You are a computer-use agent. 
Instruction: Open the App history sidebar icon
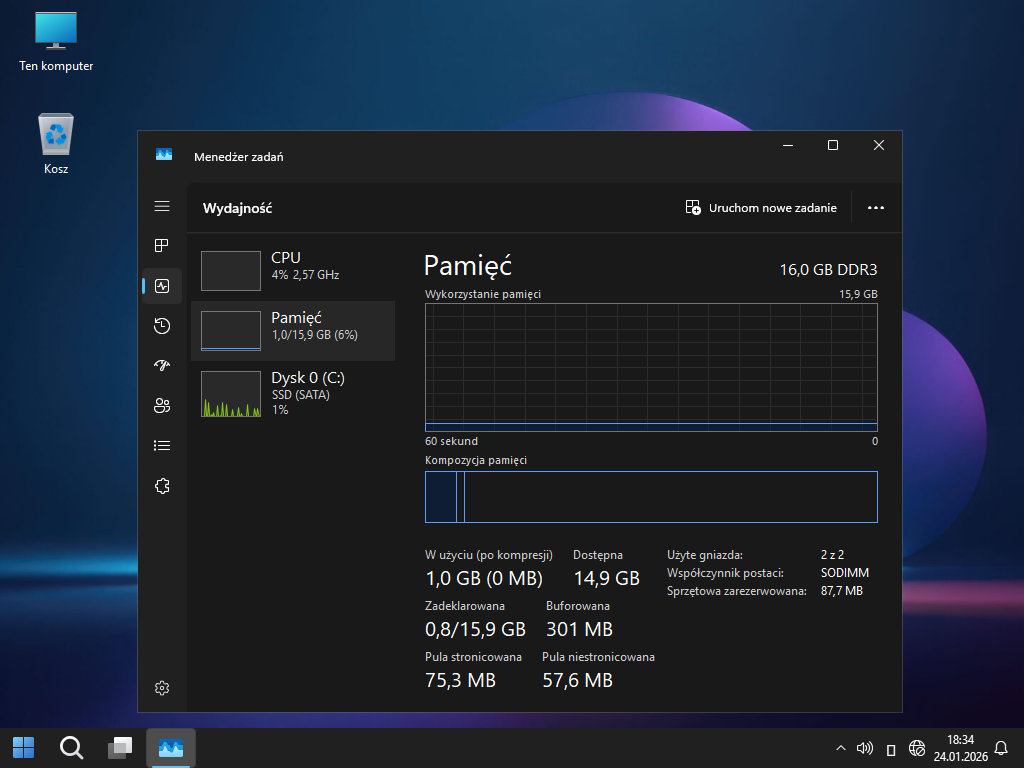tap(162, 326)
